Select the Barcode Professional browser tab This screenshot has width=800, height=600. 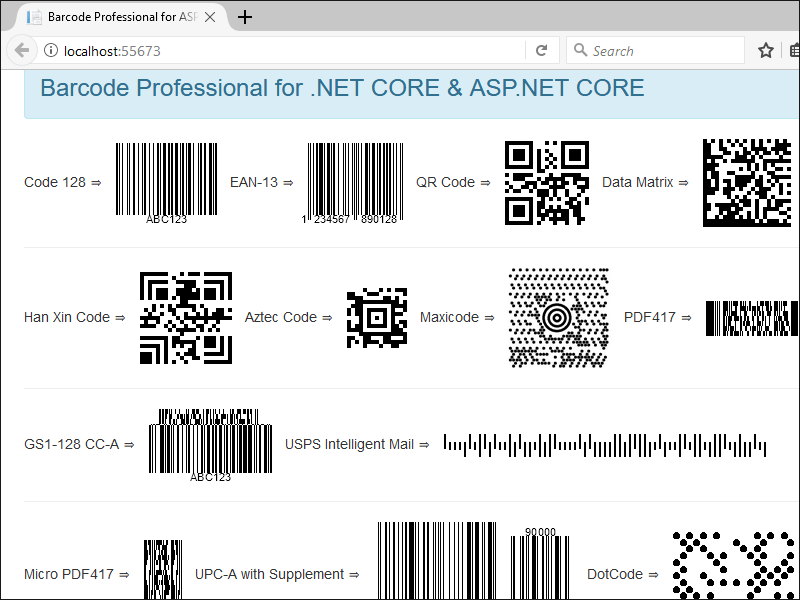pos(121,17)
